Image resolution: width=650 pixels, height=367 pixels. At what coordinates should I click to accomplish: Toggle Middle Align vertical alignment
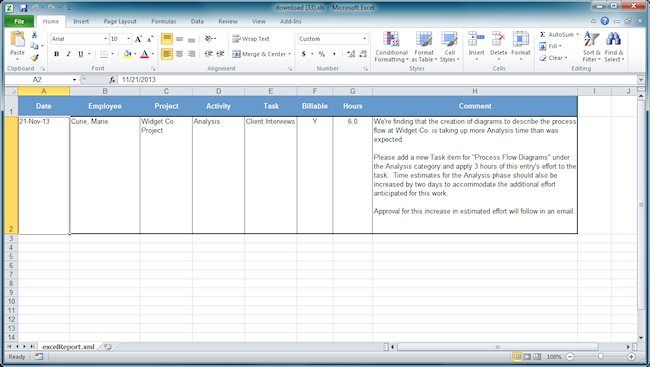coord(179,39)
